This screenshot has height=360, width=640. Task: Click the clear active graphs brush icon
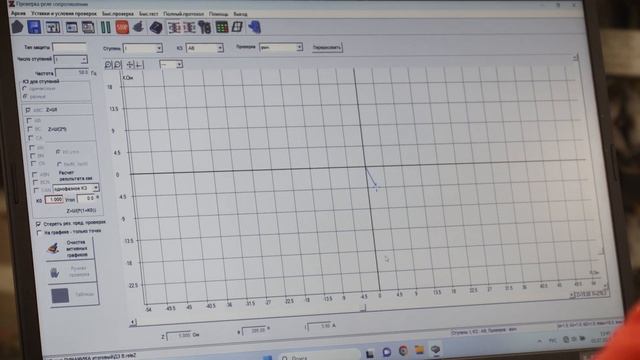[54, 248]
